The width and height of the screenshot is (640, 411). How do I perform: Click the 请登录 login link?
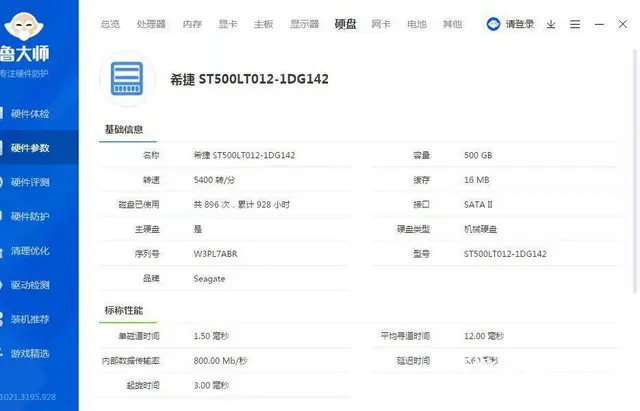520,24
